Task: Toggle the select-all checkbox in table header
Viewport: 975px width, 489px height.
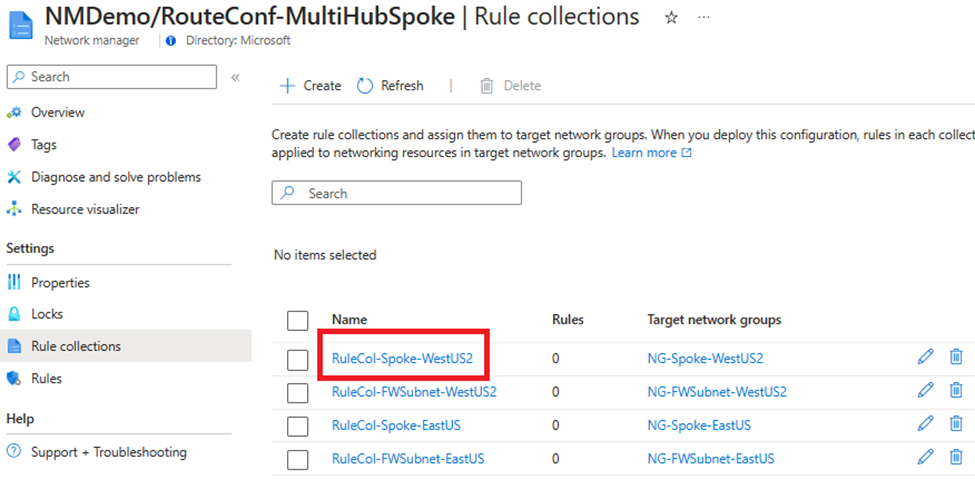Action: [x=297, y=320]
